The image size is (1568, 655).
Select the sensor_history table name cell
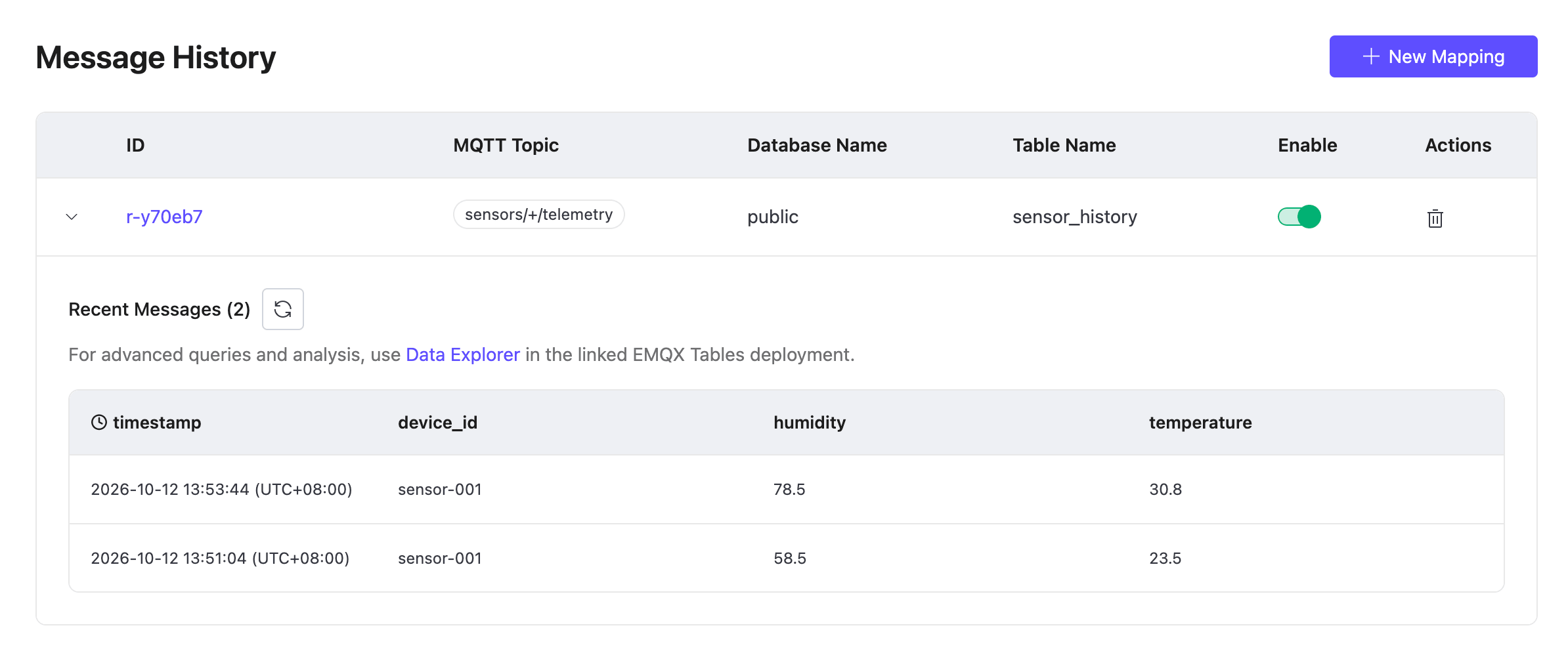(x=1074, y=217)
